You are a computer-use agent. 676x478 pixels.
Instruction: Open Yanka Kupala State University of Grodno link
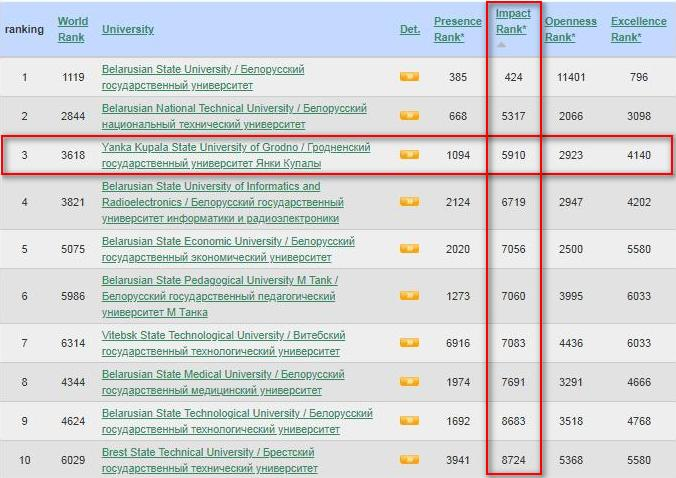point(236,155)
